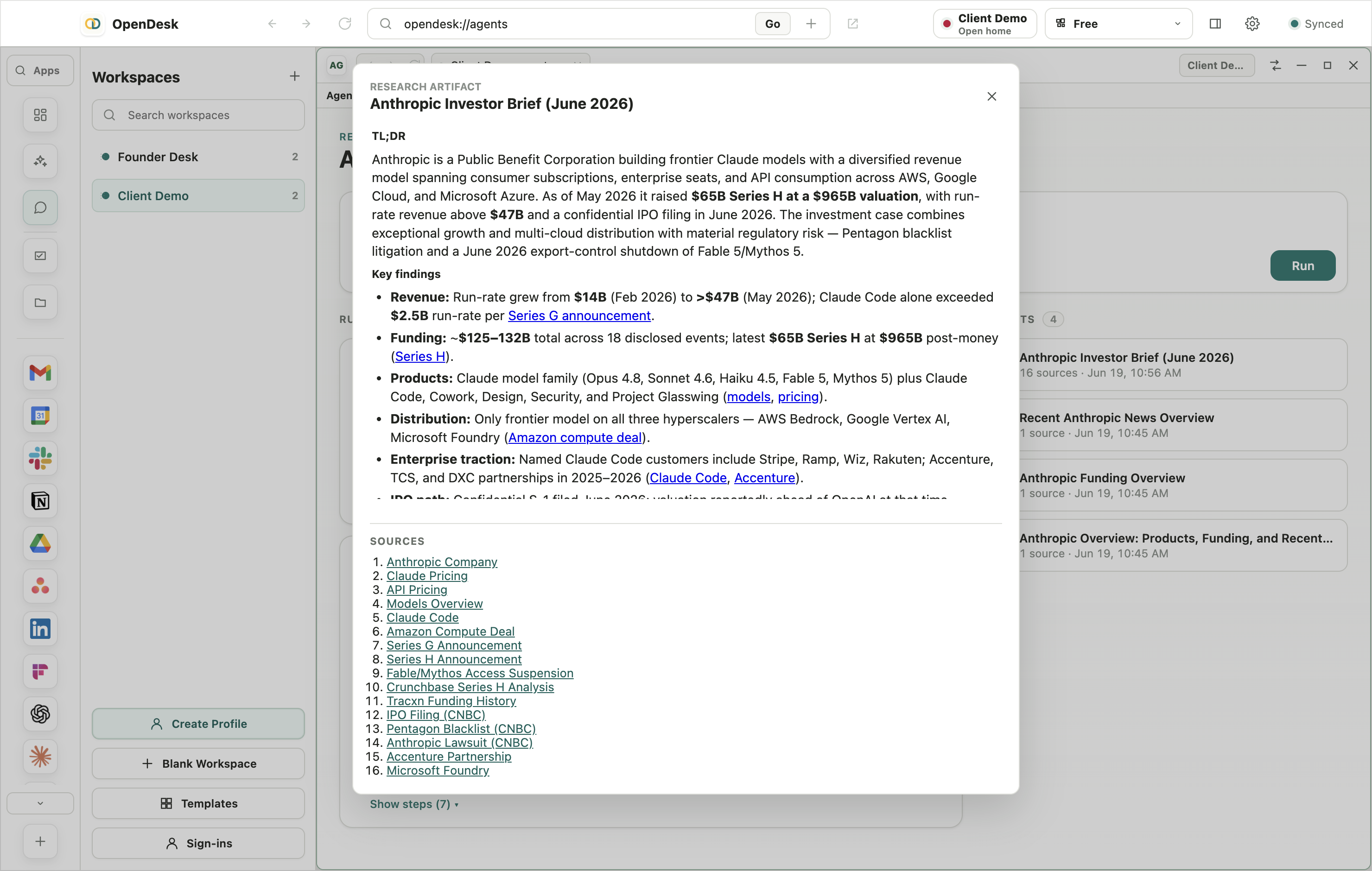Viewport: 1372px width, 871px height.
Task: Select the Client Demo workspace
Action: pyautogui.click(x=198, y=196)
